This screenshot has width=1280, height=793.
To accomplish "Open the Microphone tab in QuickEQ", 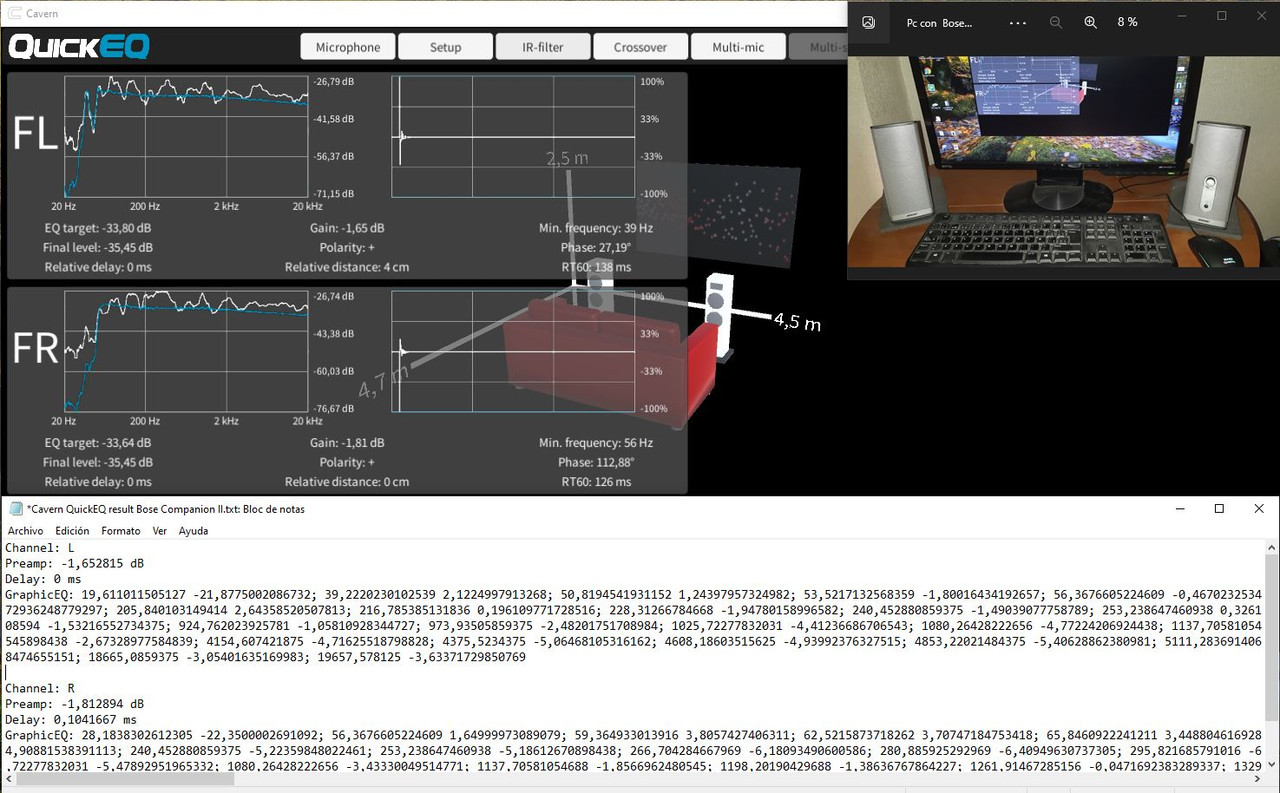I will click(348, 47).
